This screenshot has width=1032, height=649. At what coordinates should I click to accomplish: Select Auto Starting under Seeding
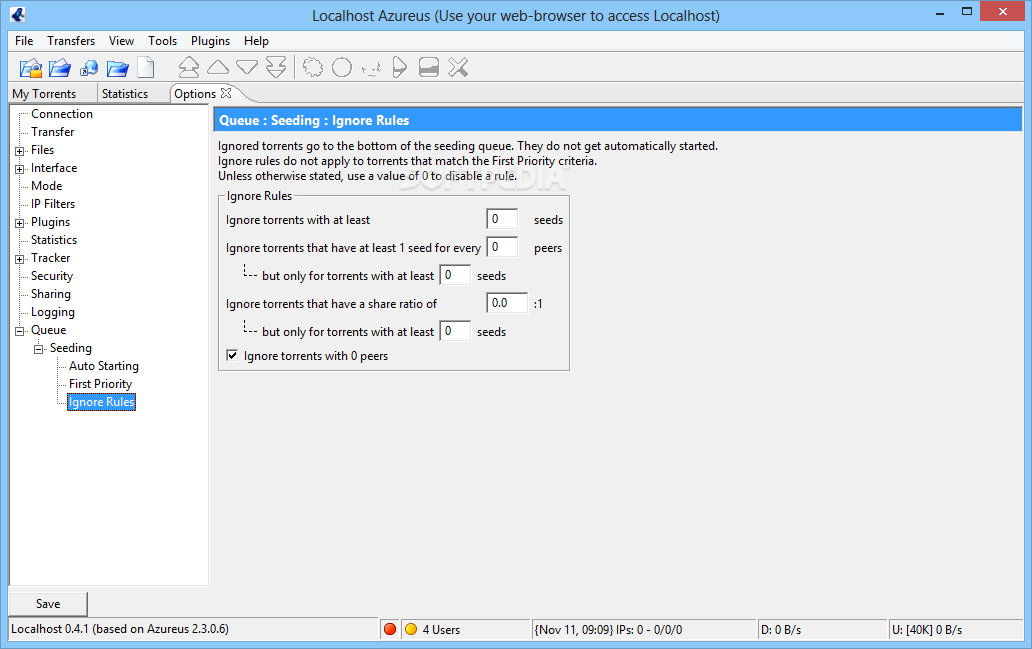[x=104, y=366]
